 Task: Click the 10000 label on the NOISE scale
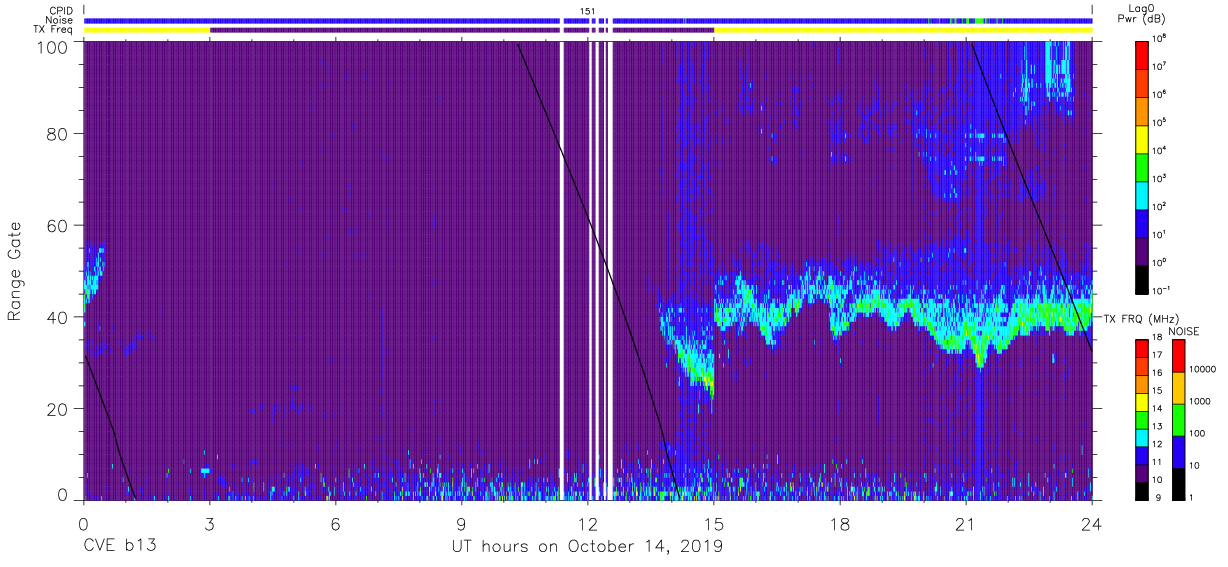click(x=1202, y=371)
